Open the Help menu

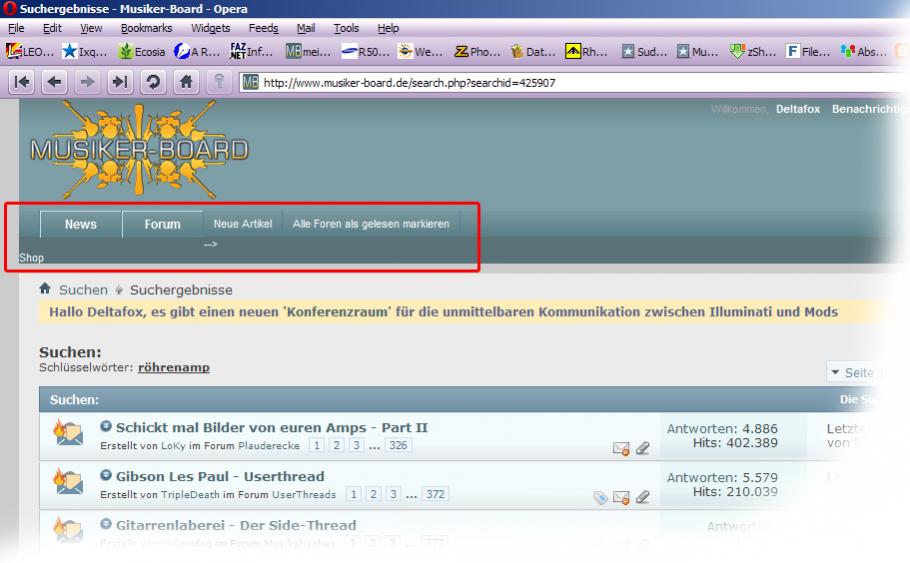pos(388,28)
